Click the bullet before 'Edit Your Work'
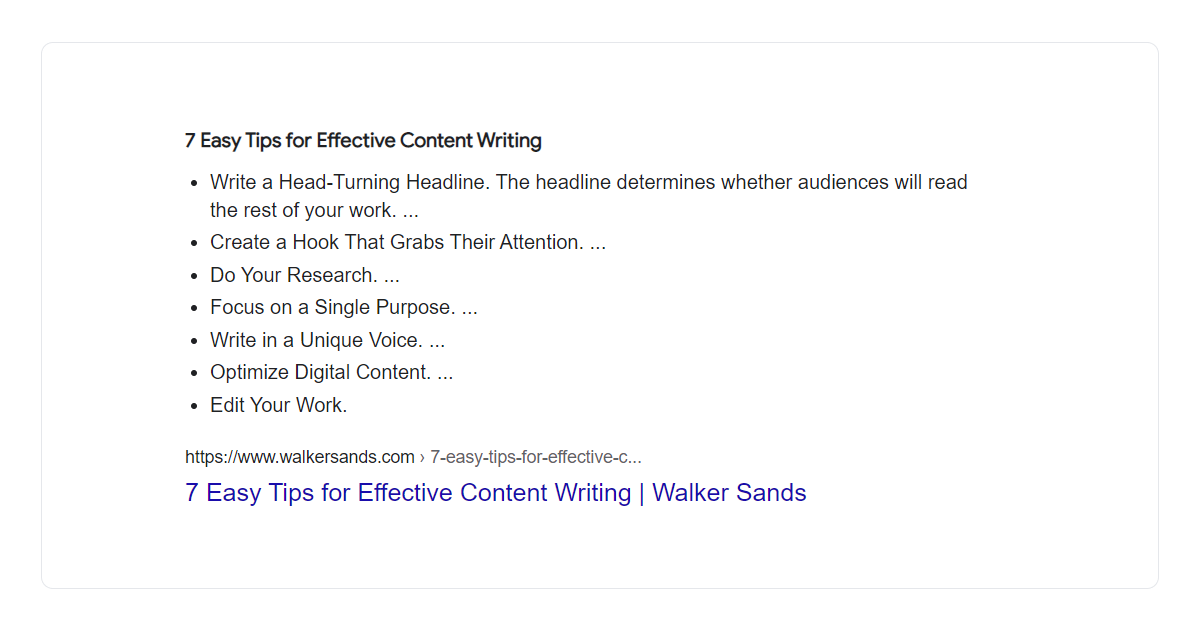The width and height of the screenshot is (1200, 630). point(194,406)
